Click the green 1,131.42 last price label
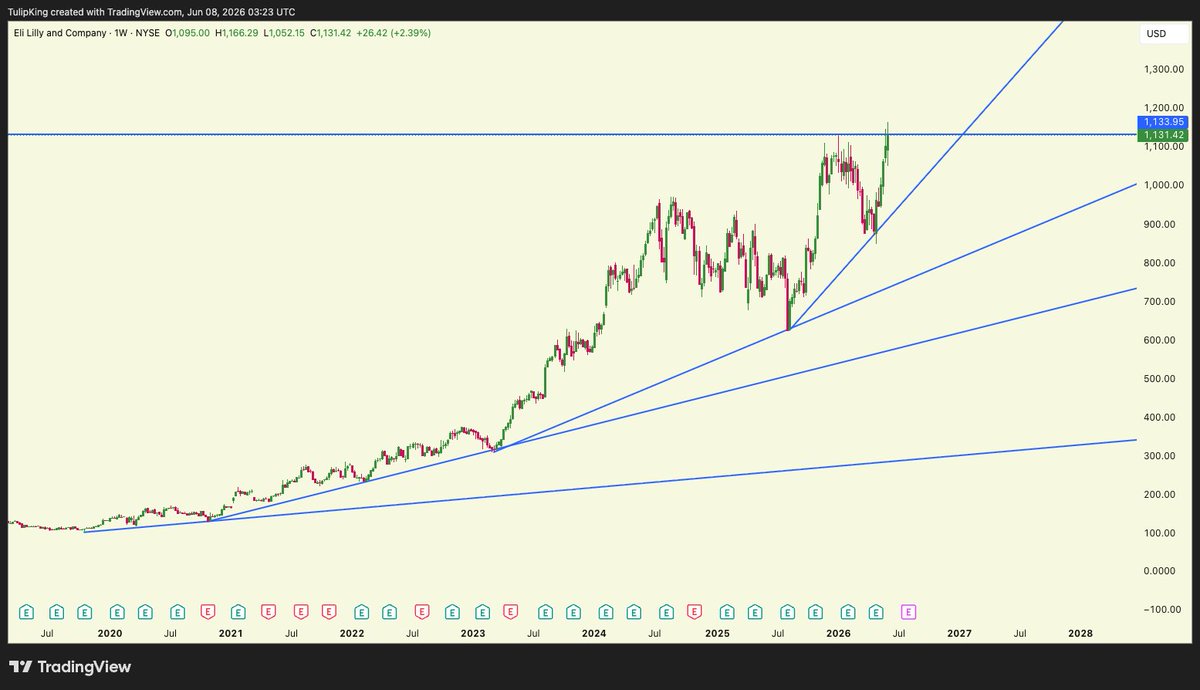This screenshot has width=1200, height=690. point(1164,135)
